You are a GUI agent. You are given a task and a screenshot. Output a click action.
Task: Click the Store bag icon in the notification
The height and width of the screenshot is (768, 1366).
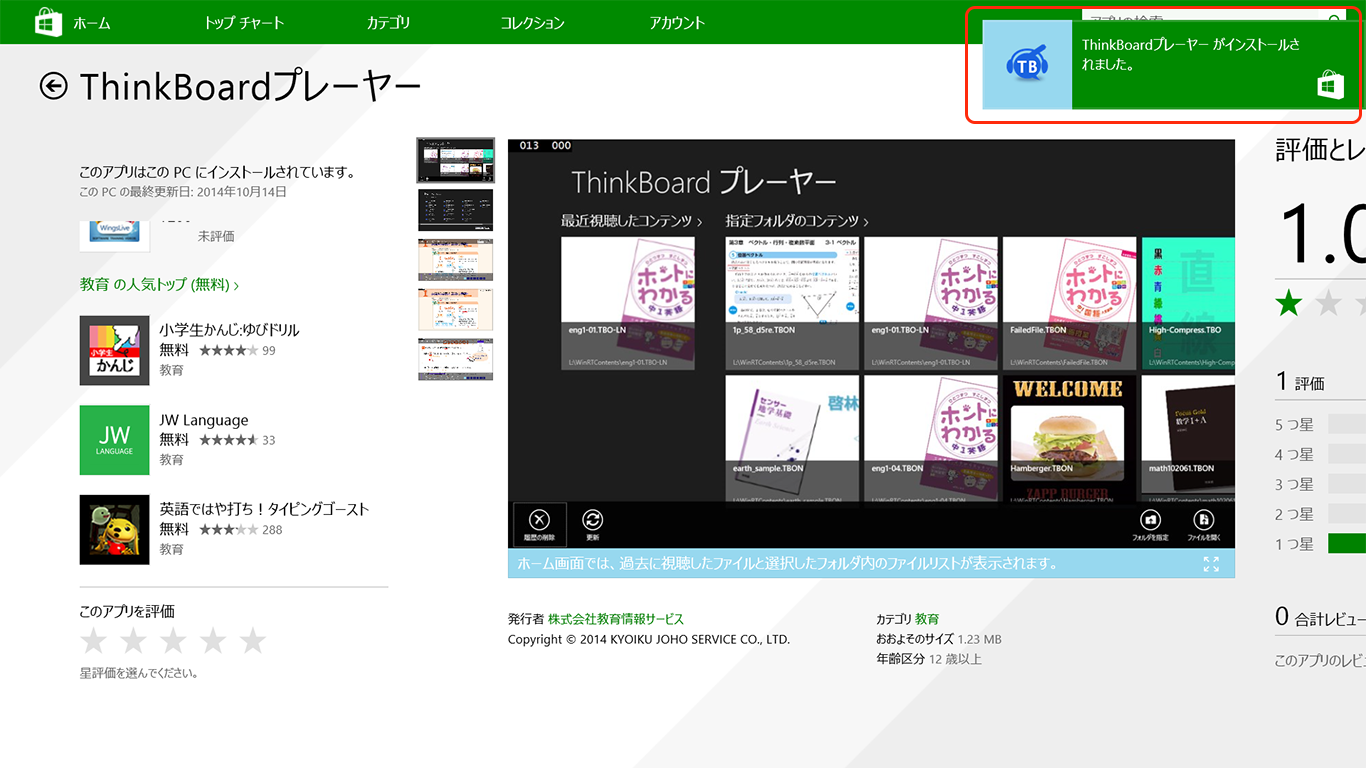pos(1330,85)
